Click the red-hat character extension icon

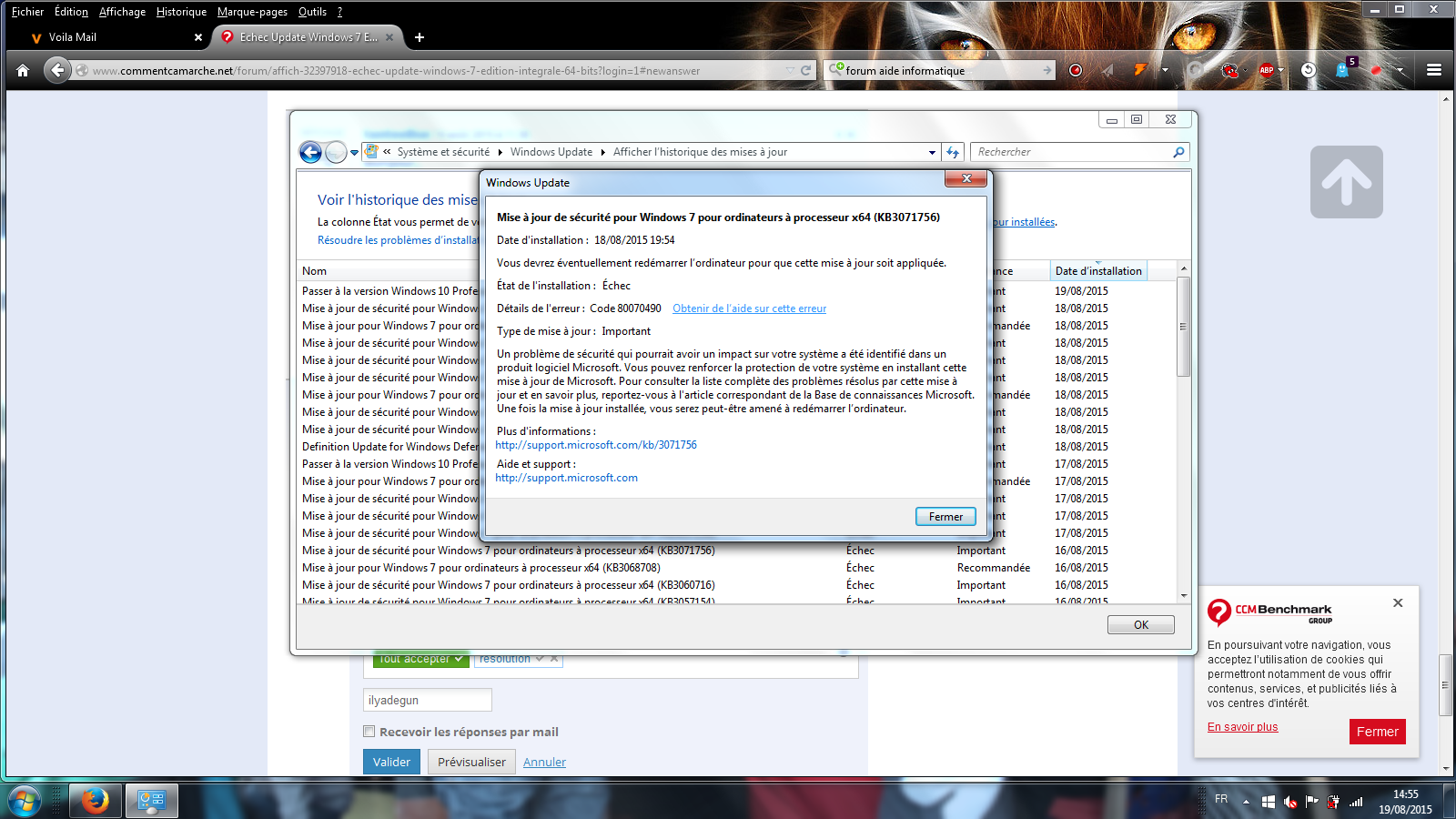coord(1229,70)
